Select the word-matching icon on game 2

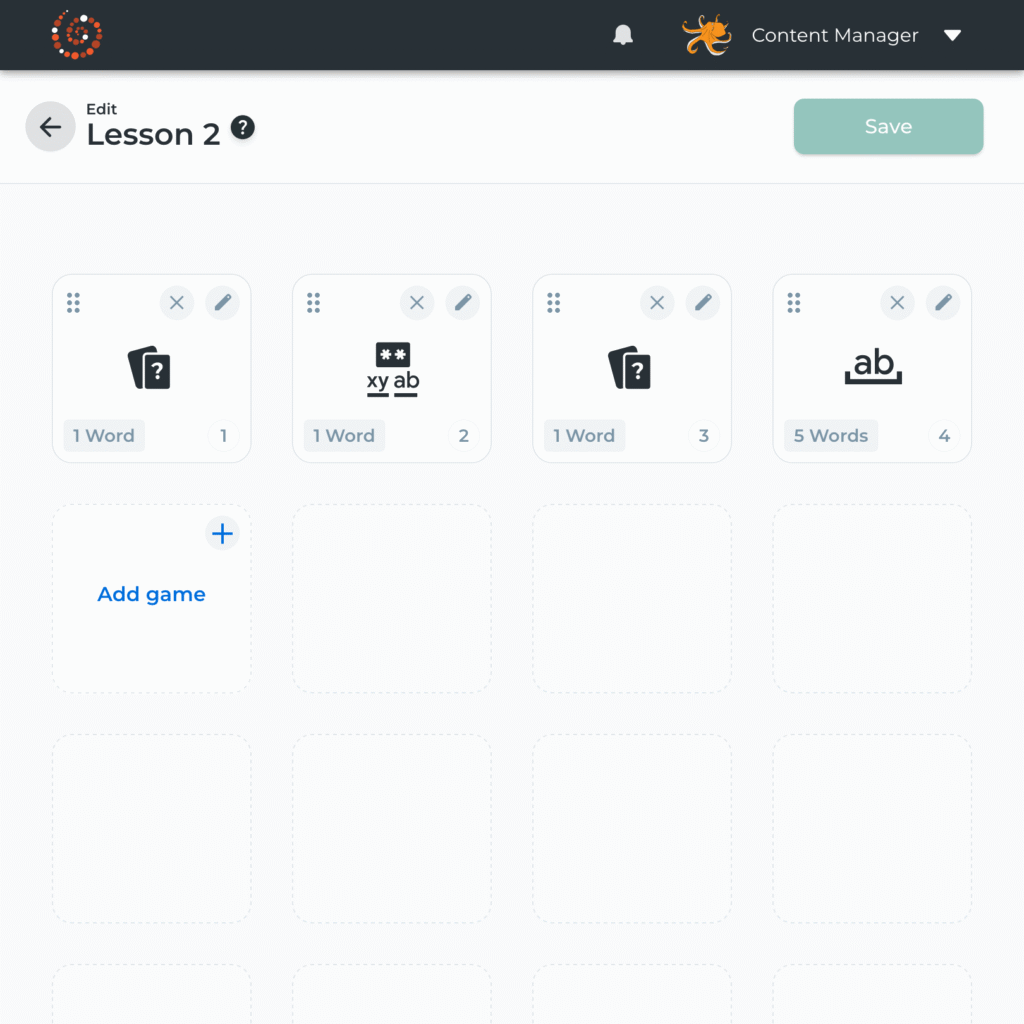(391, 368)
